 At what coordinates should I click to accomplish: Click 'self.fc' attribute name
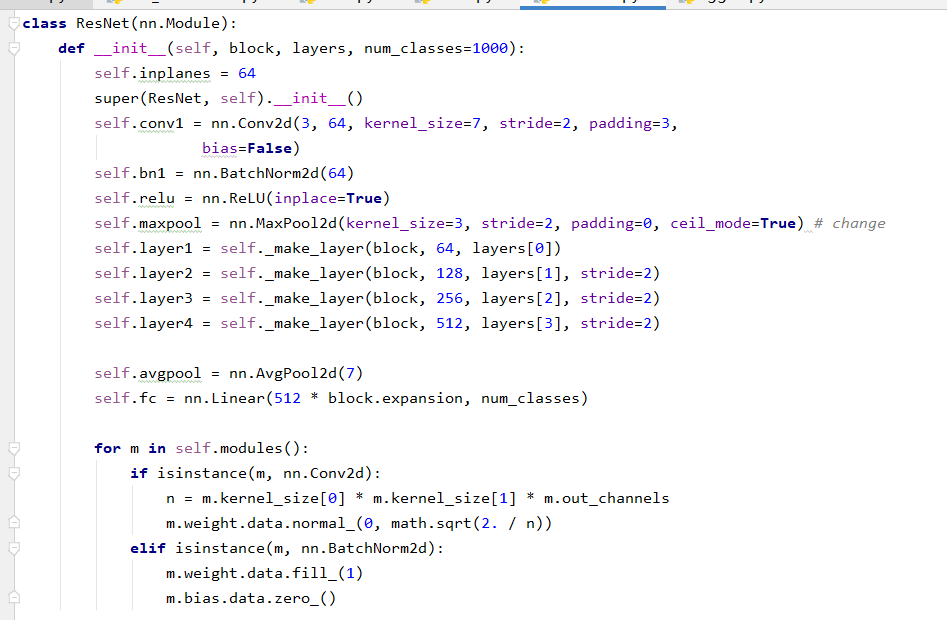tap(126, 398)
